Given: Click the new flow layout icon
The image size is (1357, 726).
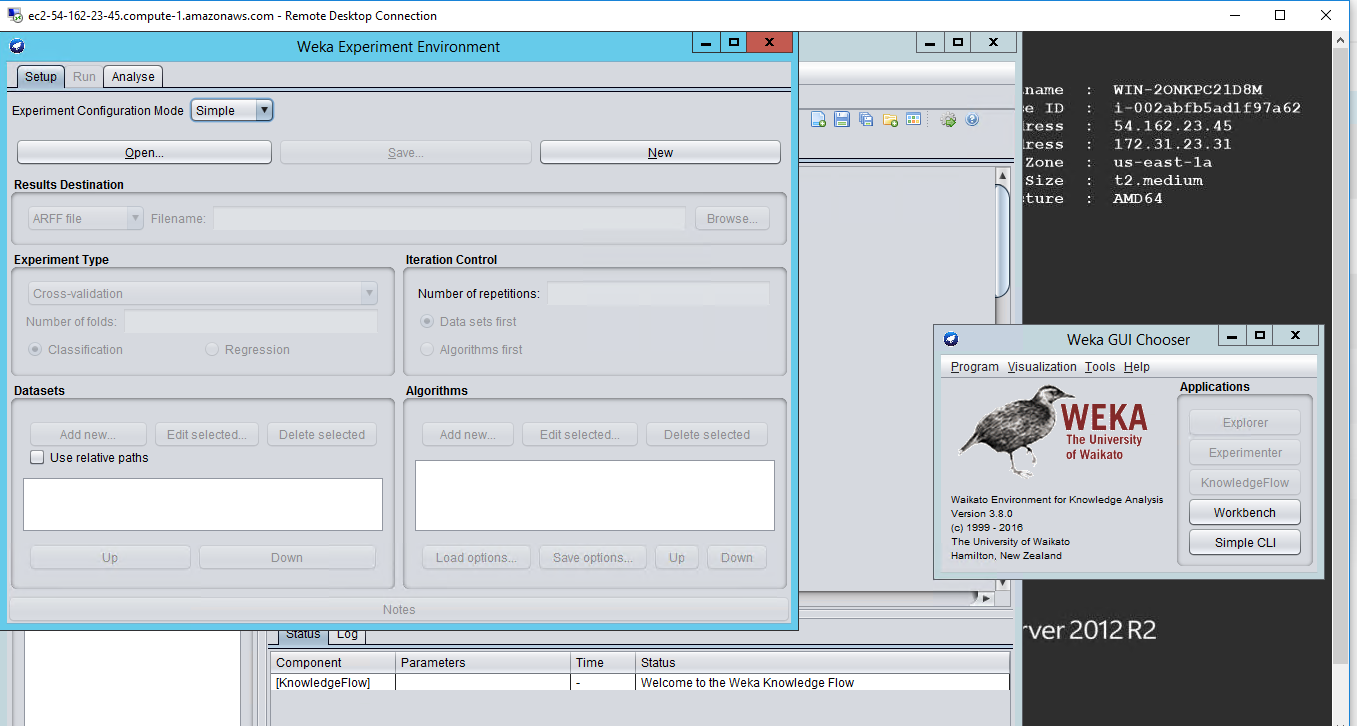Looking at the screenshot, I should point(818,120).
